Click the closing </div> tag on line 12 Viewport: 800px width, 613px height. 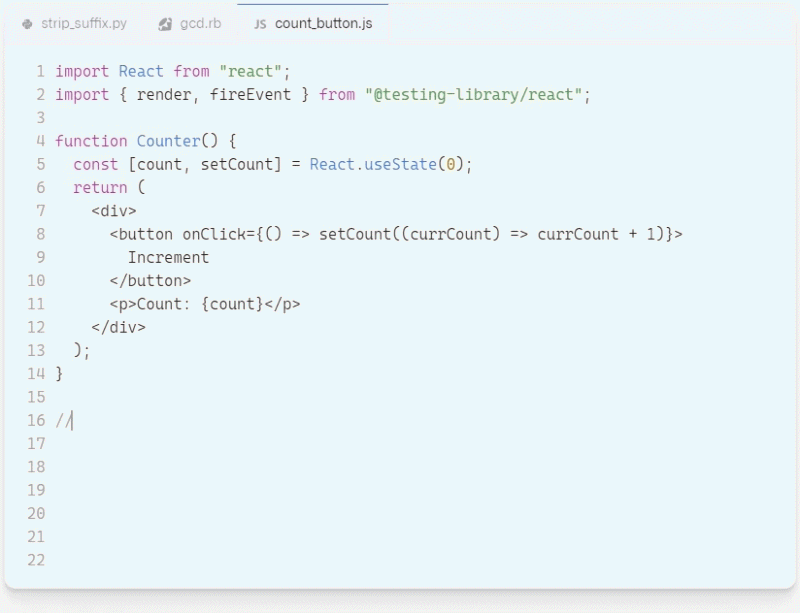point(118,327)
